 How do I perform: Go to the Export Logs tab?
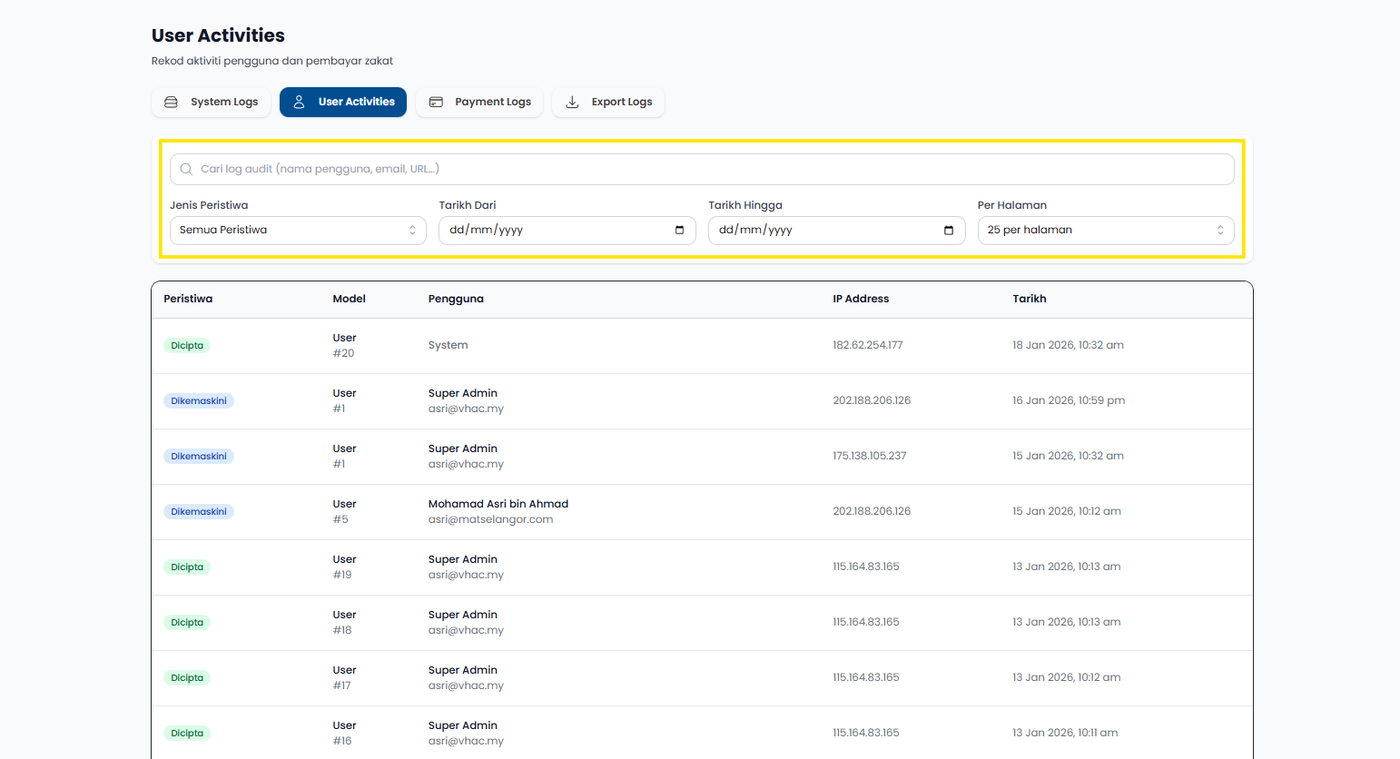pos(621,102)
